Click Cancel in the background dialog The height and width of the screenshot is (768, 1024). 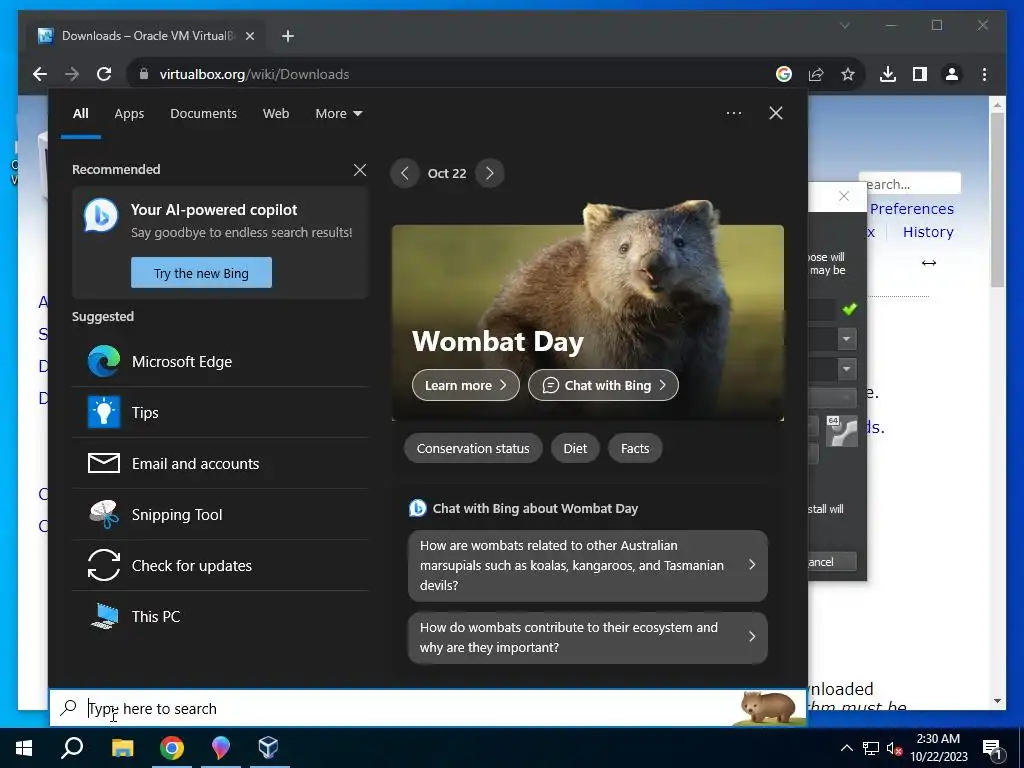click(831, 562)
